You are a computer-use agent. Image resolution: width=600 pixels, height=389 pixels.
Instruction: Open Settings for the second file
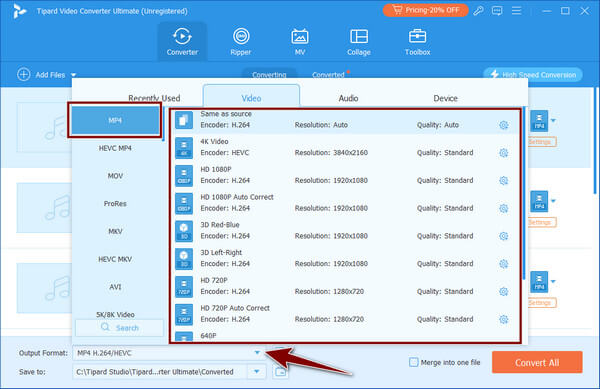tap(543, 222)
